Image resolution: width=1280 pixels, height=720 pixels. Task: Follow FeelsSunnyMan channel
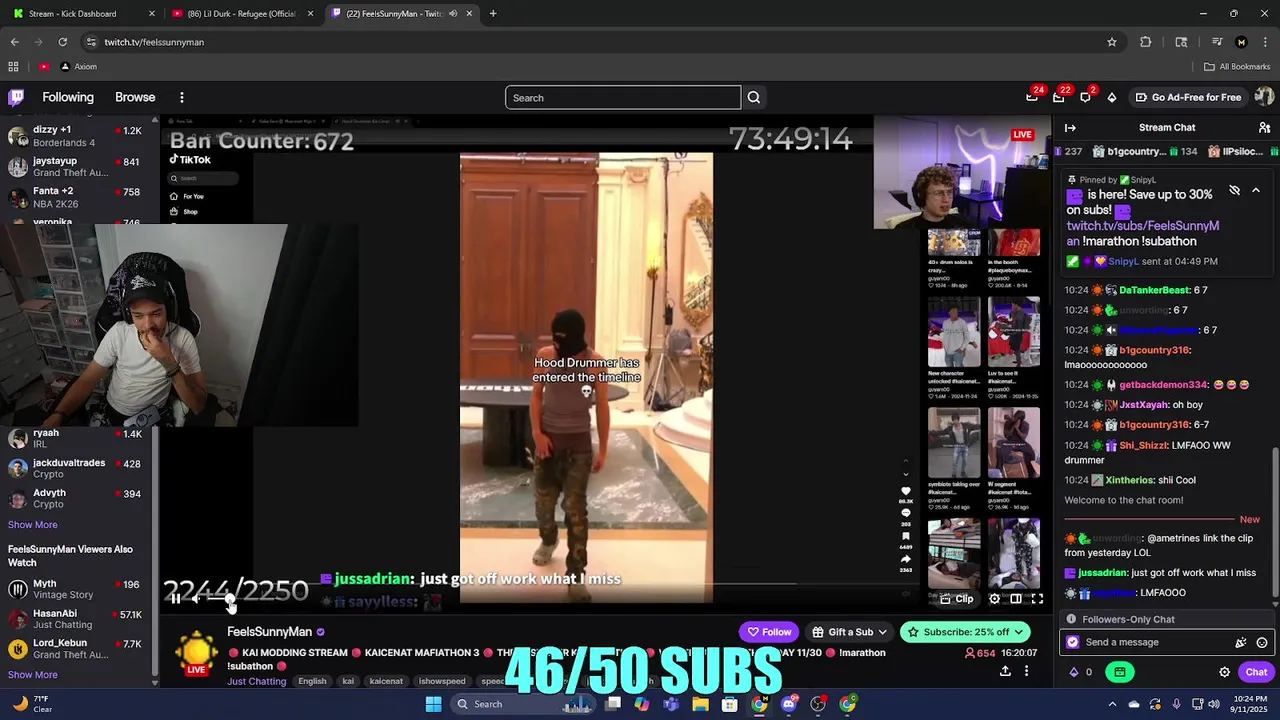tap(769, 632)
